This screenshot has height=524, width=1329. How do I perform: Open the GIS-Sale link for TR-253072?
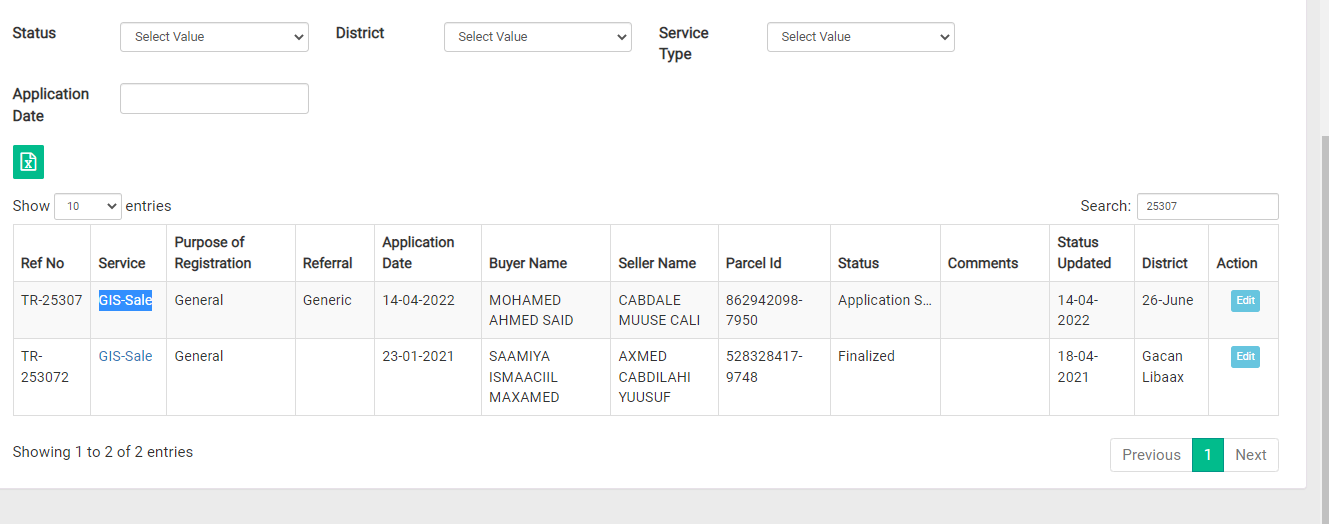[125, 356]
